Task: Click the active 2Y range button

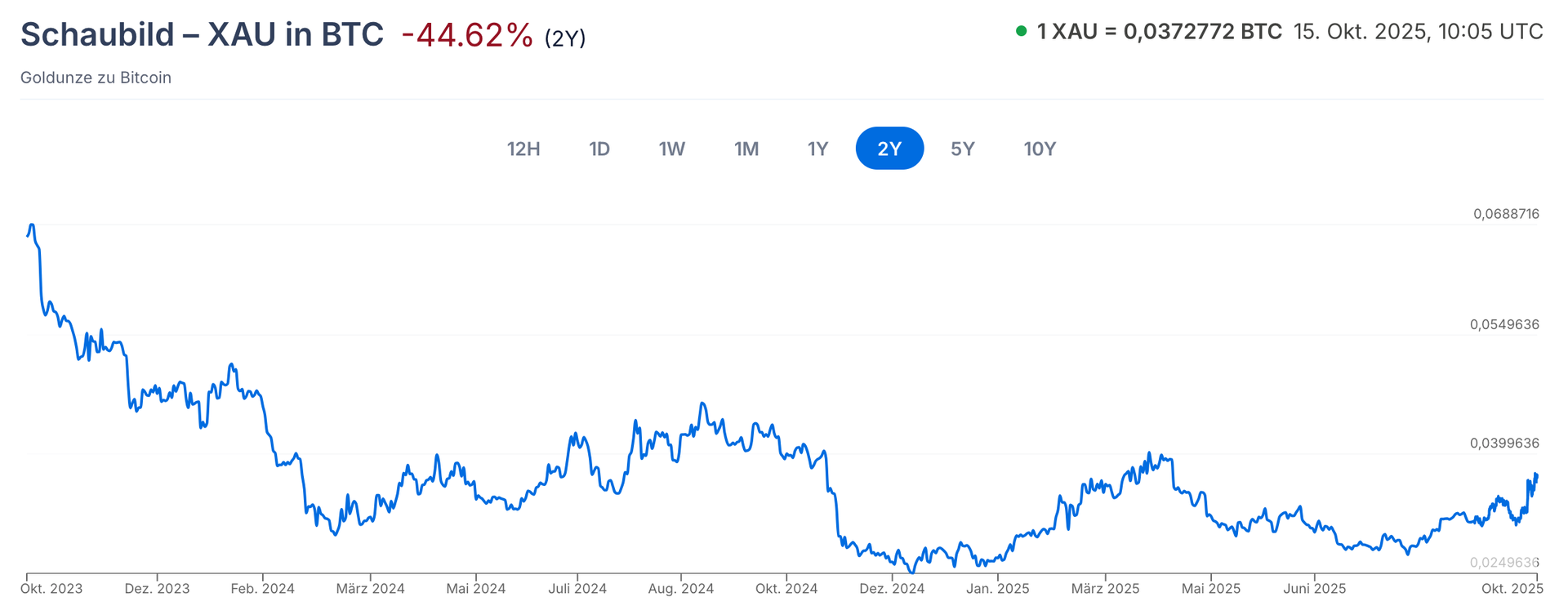Action: point(889,149)
